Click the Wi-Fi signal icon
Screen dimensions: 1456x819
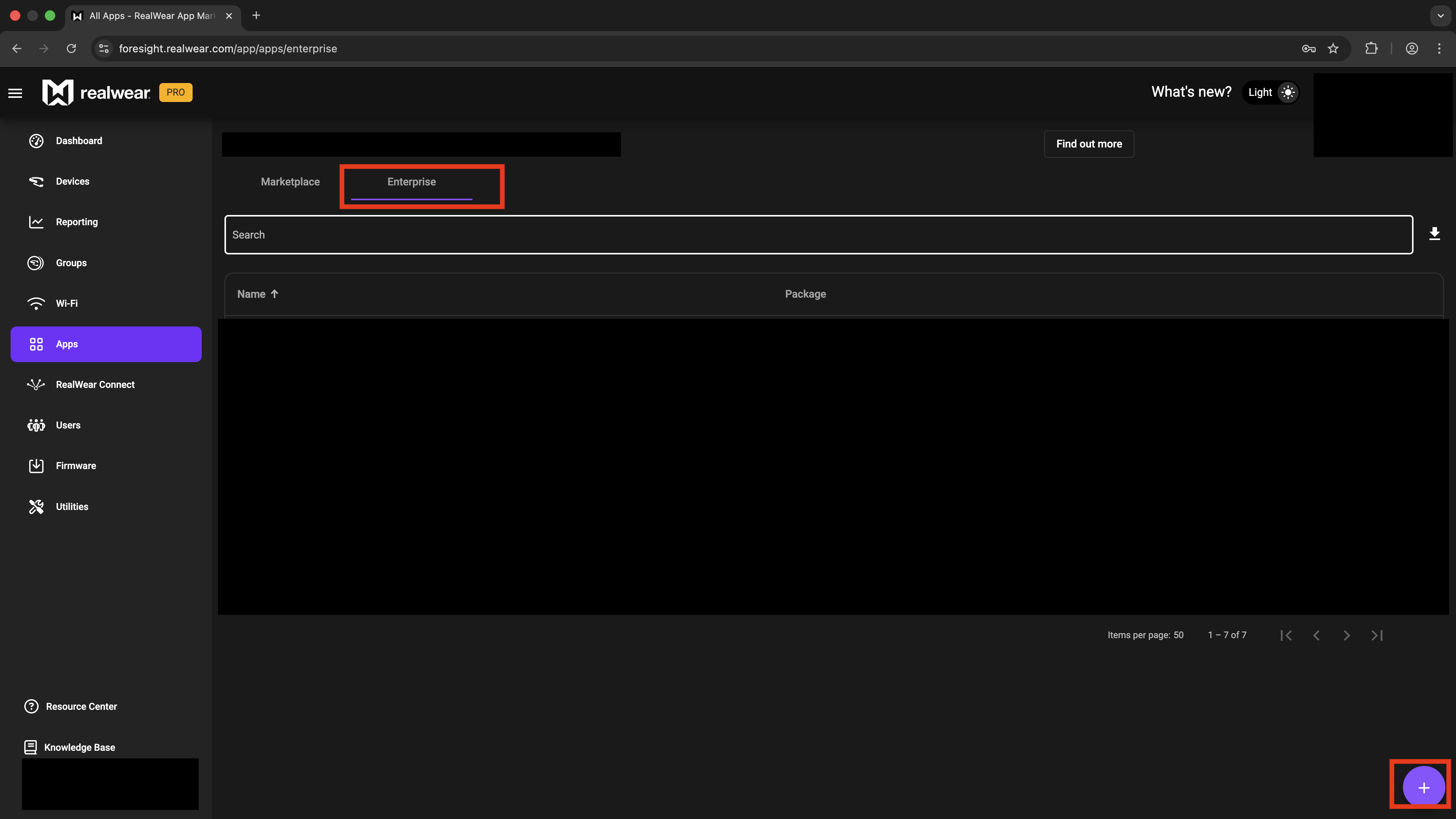pyautogui.click(x=36, y=303)
